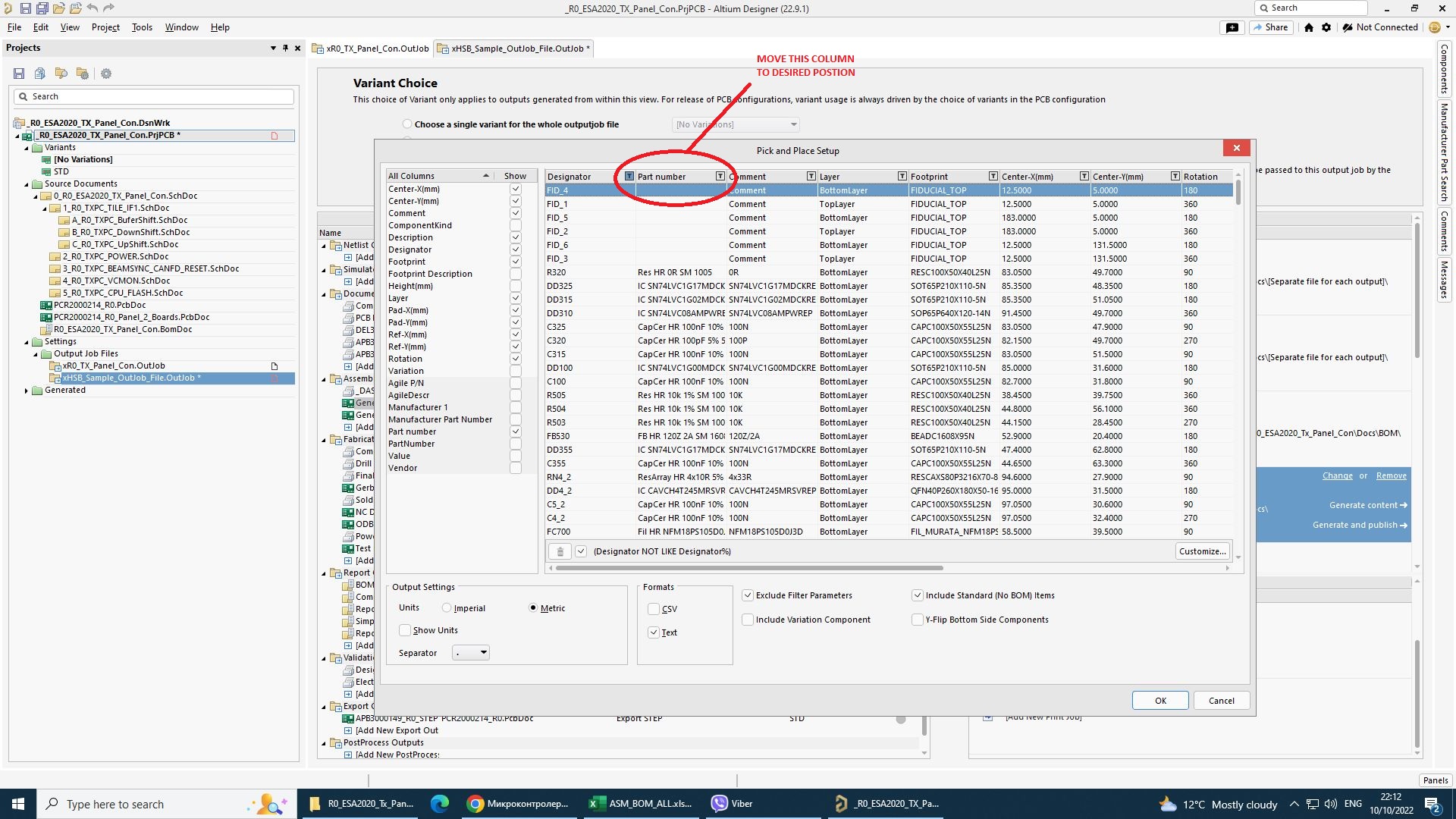Click the user account avatar icon
1456x819 pixels.
[1435, 27]
